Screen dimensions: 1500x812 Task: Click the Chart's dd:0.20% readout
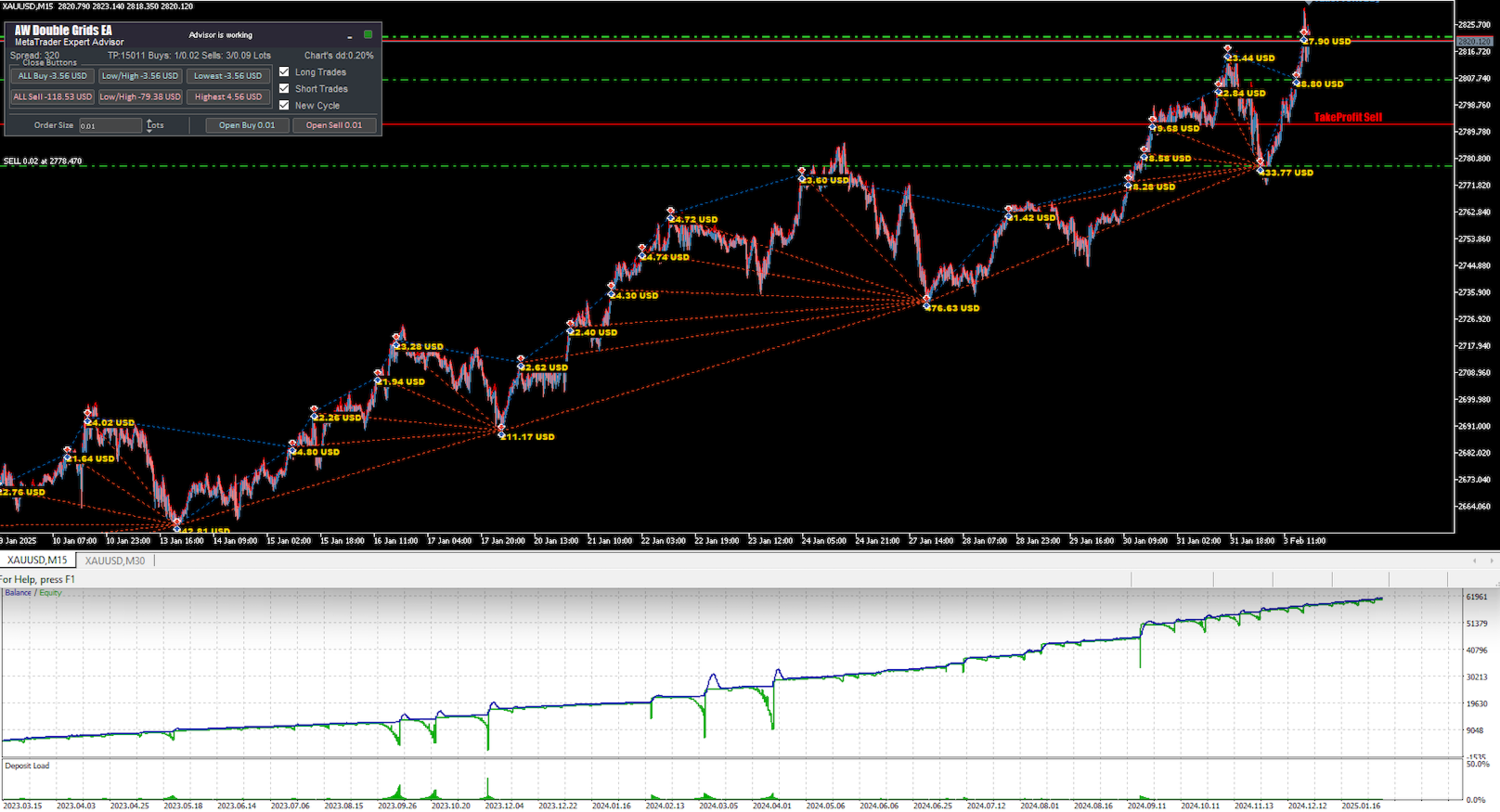(339, 56)
